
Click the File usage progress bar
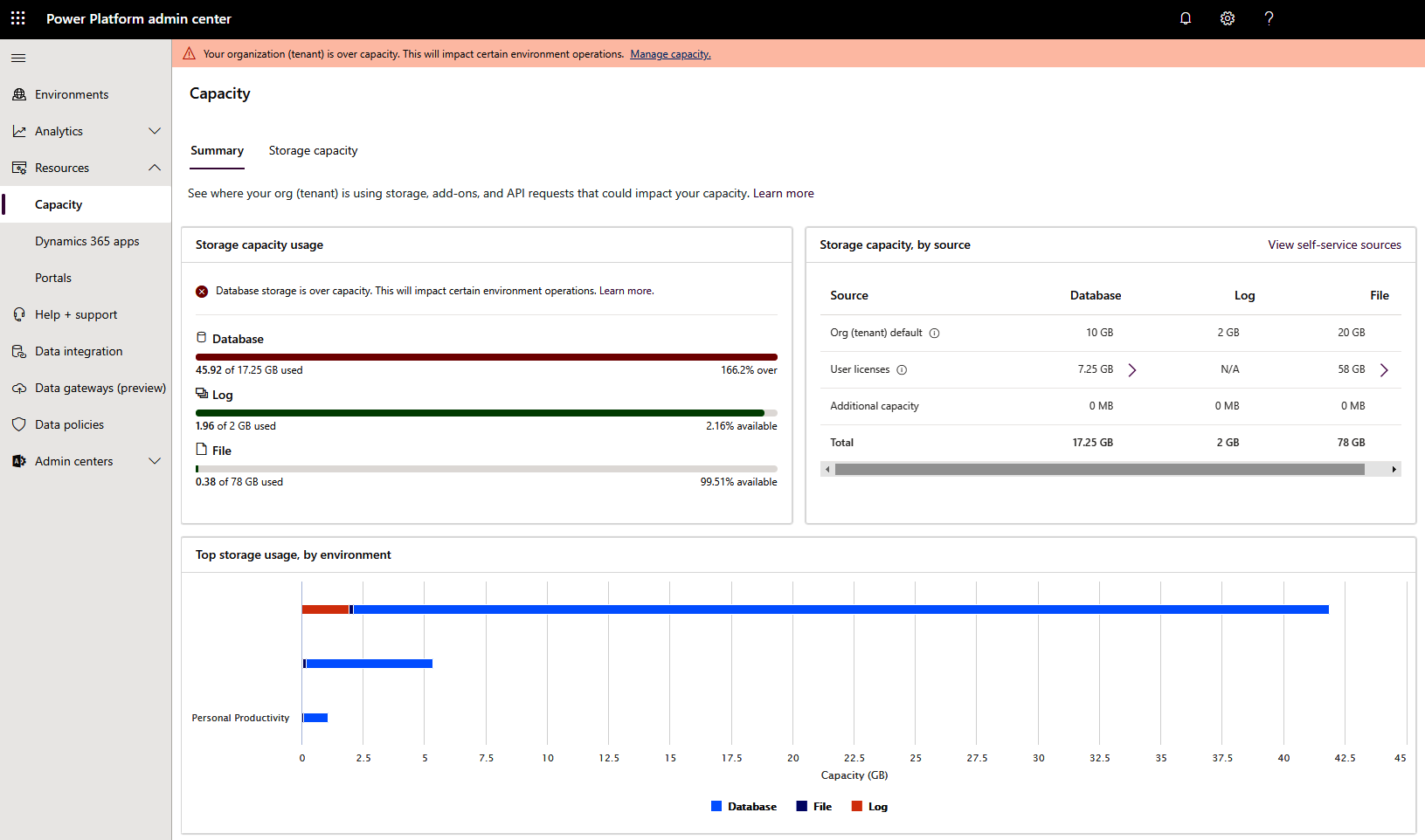487,469
